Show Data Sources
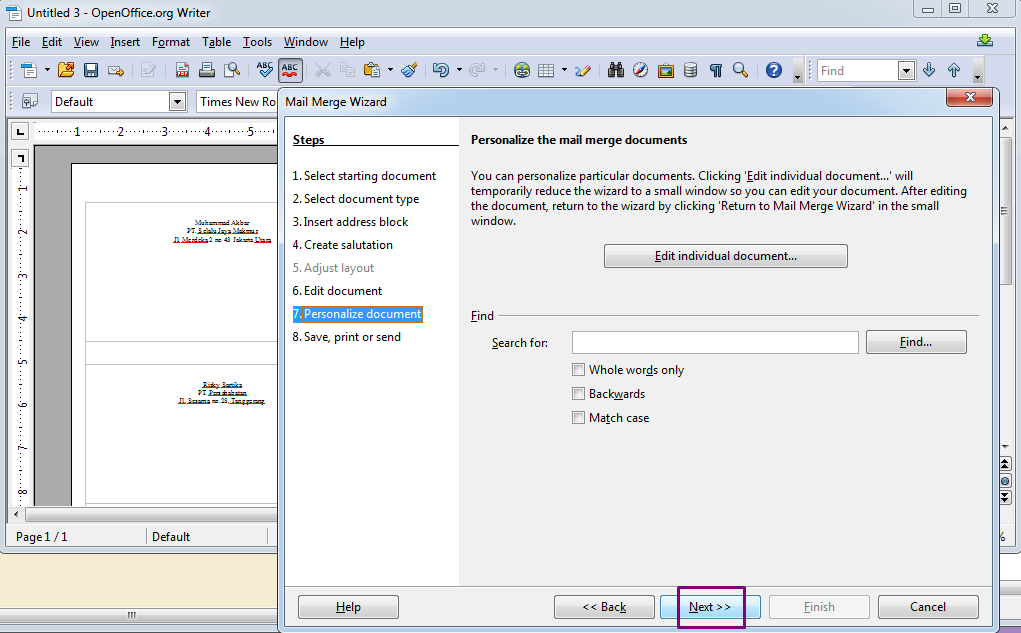The width and height of the screenshot is (1021, 633). (x=690, y=71)
